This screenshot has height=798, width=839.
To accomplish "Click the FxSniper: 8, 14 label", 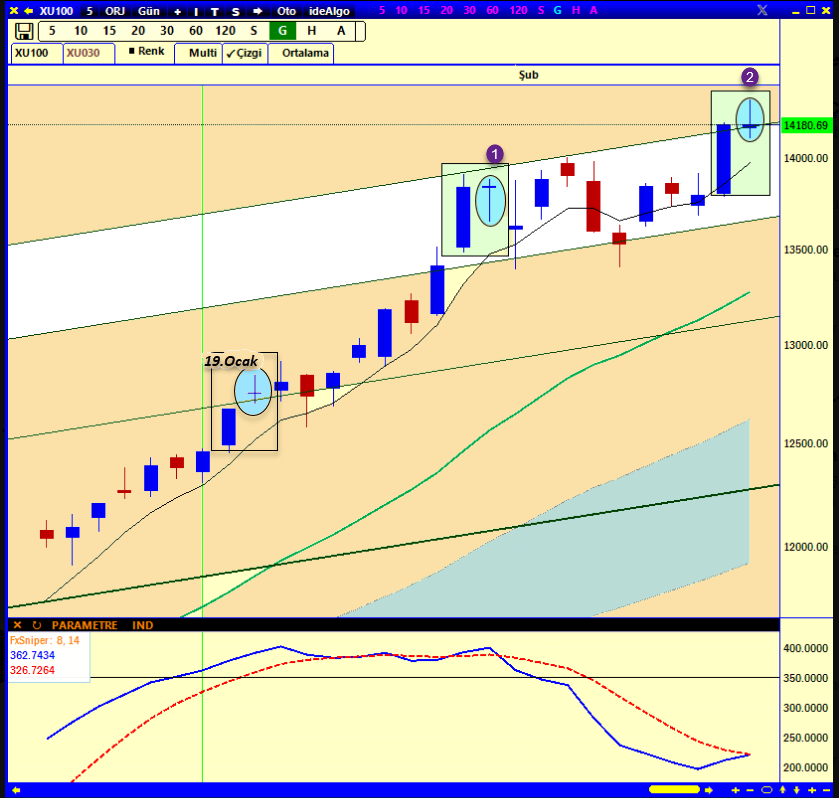I will tap(44, 640).
